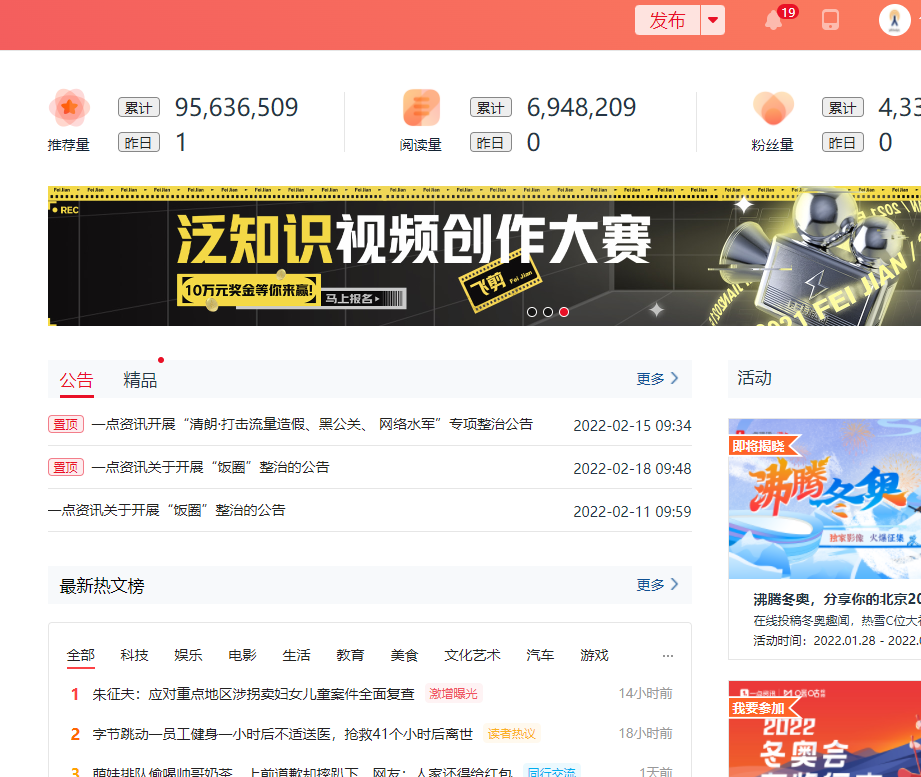This screenshot has height=777, width=921.
Task: Select the third carousel indicator dot
Action: pos(563,311)
